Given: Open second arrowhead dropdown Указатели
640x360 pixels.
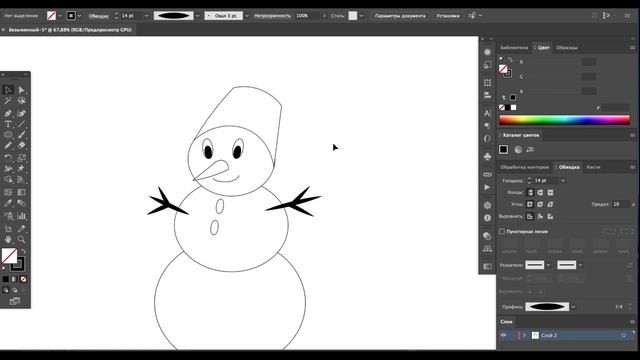Looking at the screenshot, I should coord(580,265).
